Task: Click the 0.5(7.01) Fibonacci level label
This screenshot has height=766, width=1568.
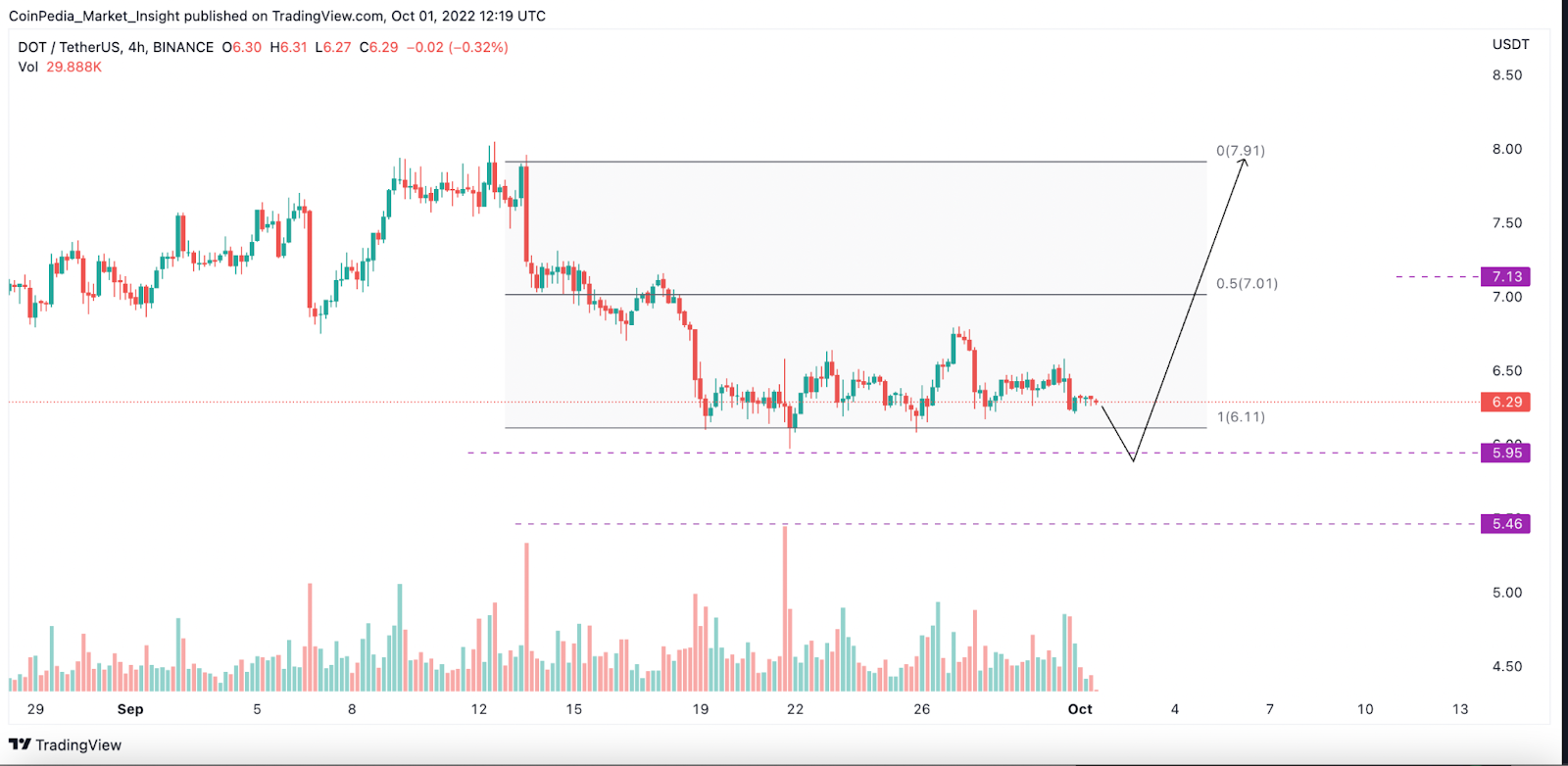Action: [1247, 284]
